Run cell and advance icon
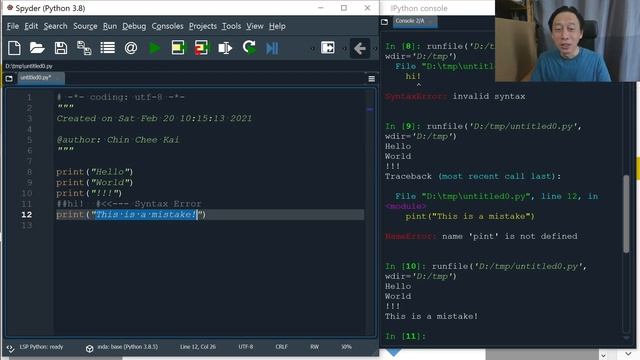Viewport: 640px width, 360px height. coord(201,48)
